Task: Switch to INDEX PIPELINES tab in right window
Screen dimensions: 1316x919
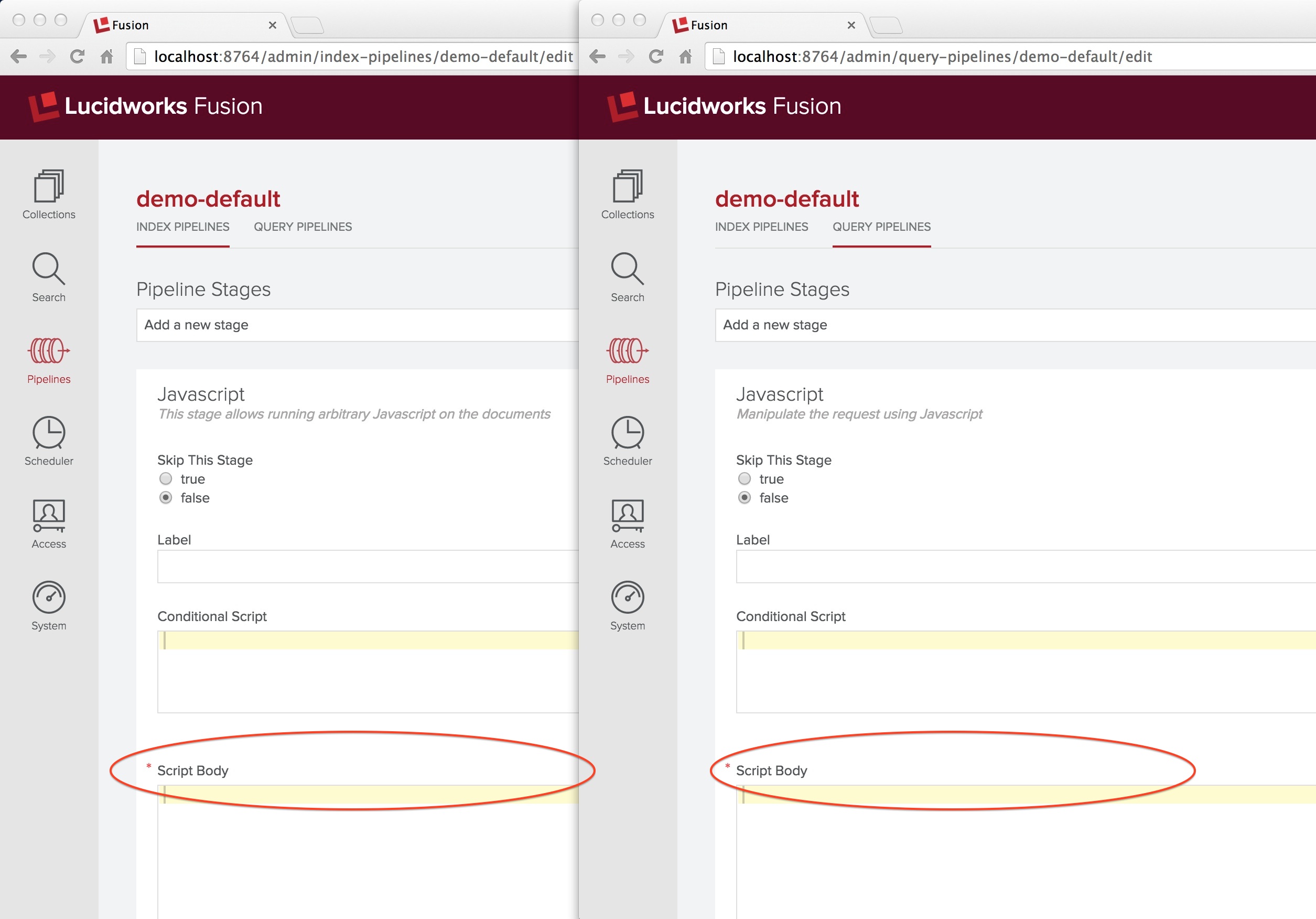Action: (763, 226)
